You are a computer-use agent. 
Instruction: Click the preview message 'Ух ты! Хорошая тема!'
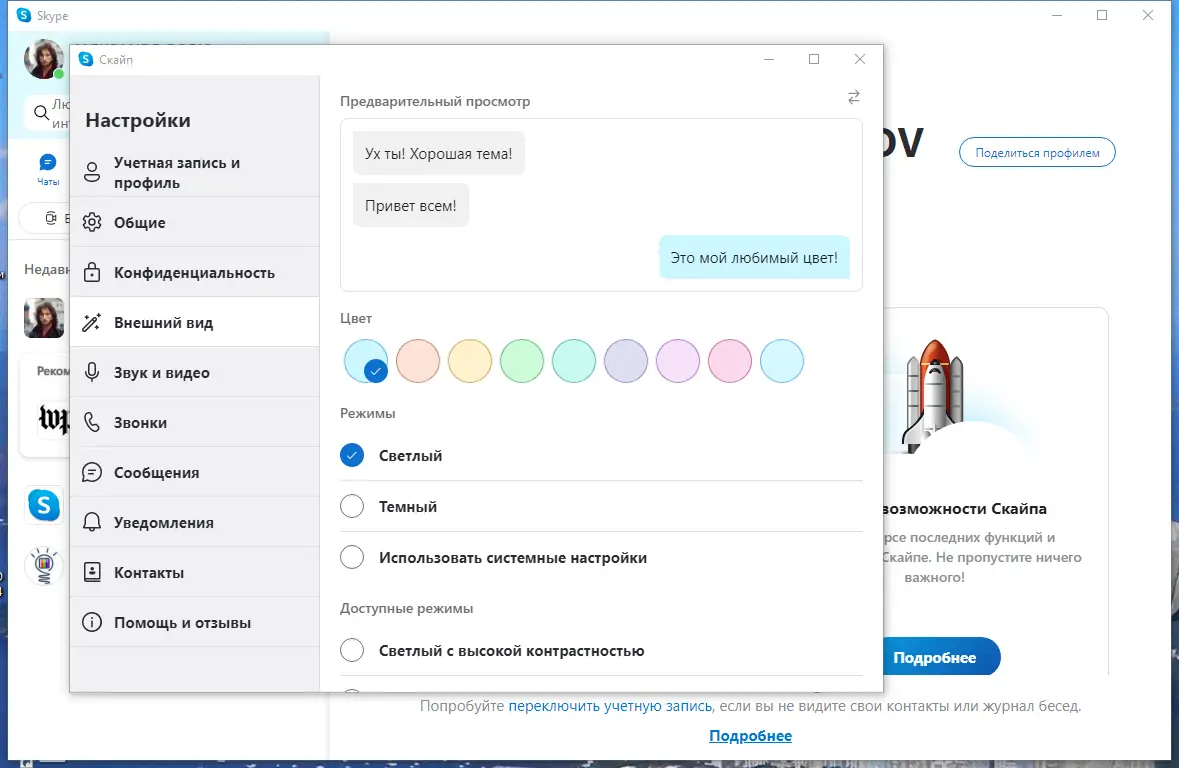[x=438, y=153]
